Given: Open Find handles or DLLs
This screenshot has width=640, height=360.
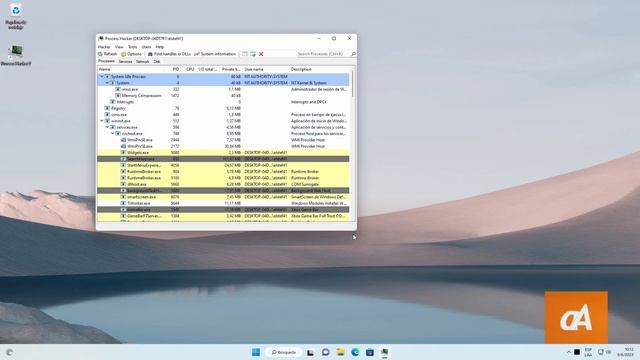Looking at the screenshot, I should [x=169, y=54].
